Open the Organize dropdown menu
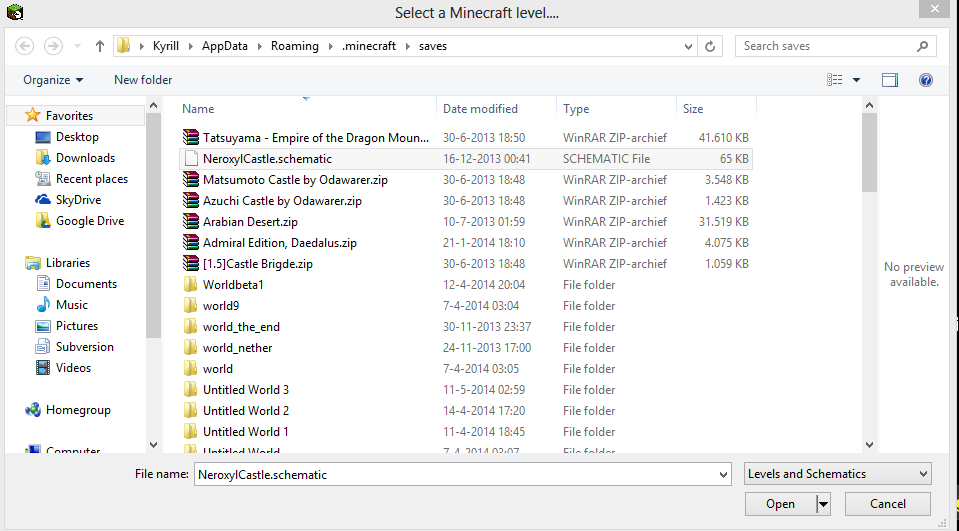 click(x=53, y=80)
